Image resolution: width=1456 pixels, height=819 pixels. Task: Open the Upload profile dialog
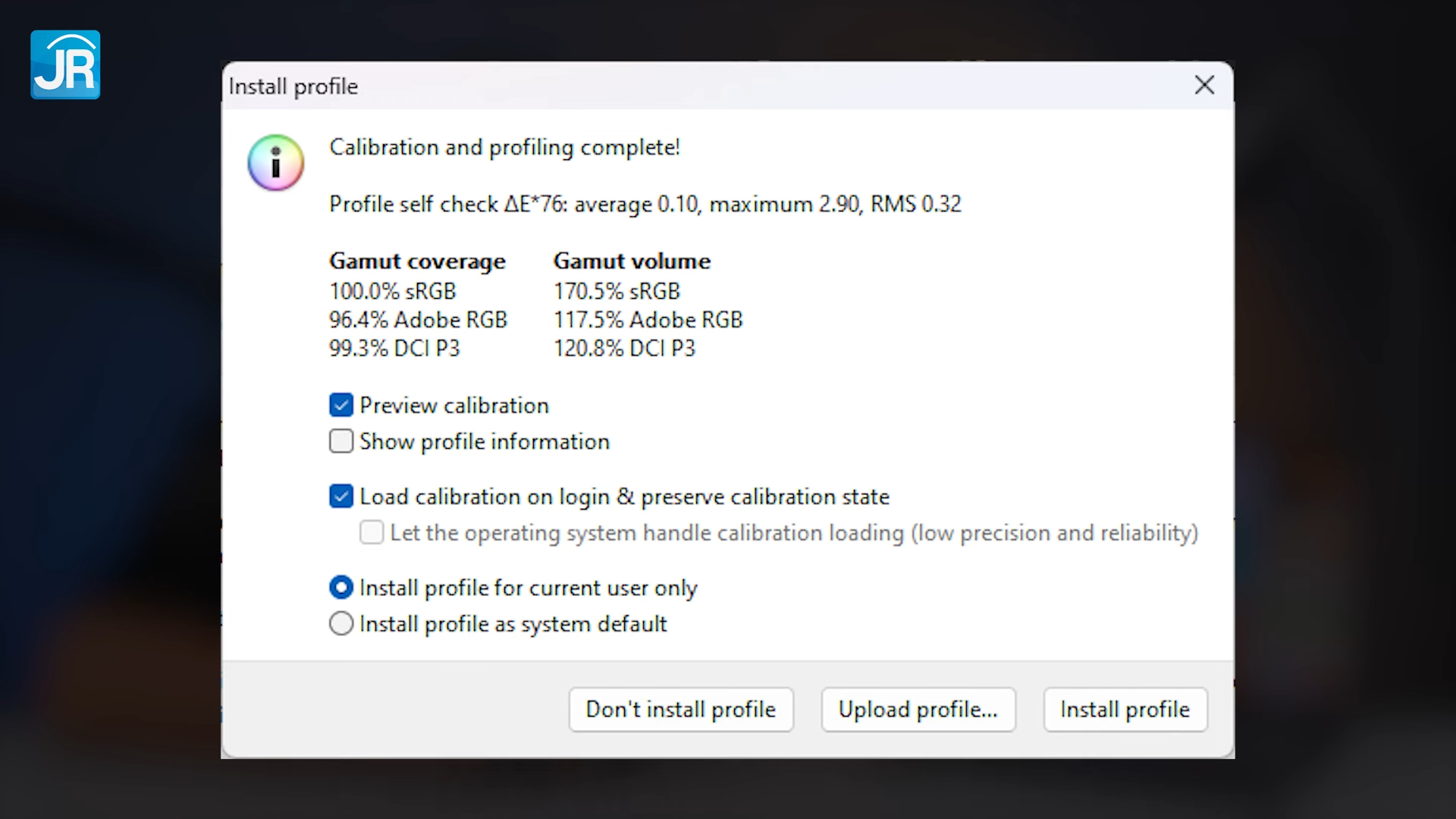point(918,709)
